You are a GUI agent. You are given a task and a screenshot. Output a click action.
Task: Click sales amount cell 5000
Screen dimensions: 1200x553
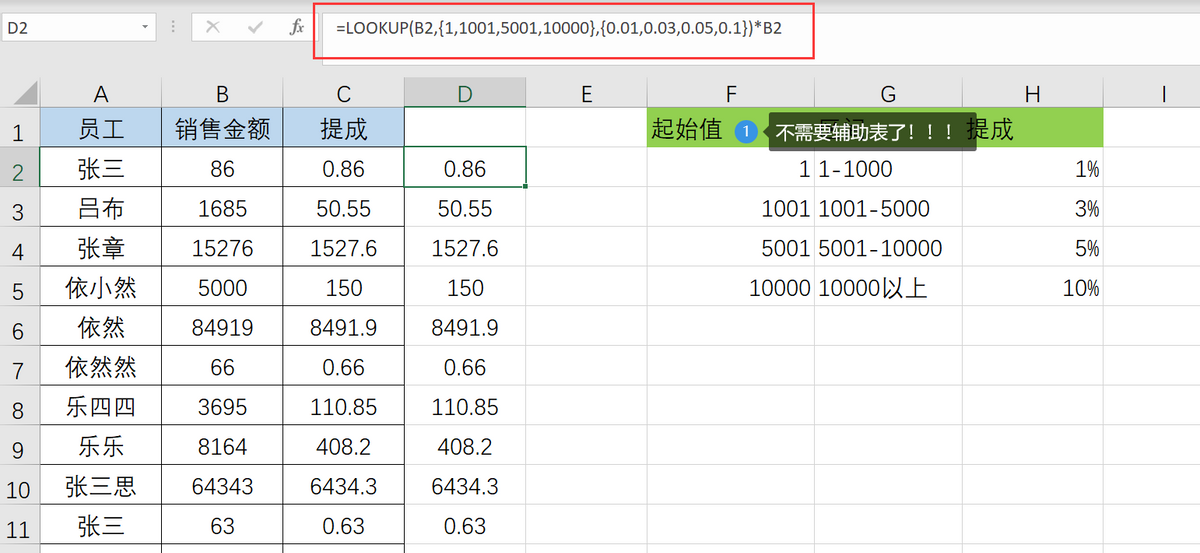tap(222, 288)
